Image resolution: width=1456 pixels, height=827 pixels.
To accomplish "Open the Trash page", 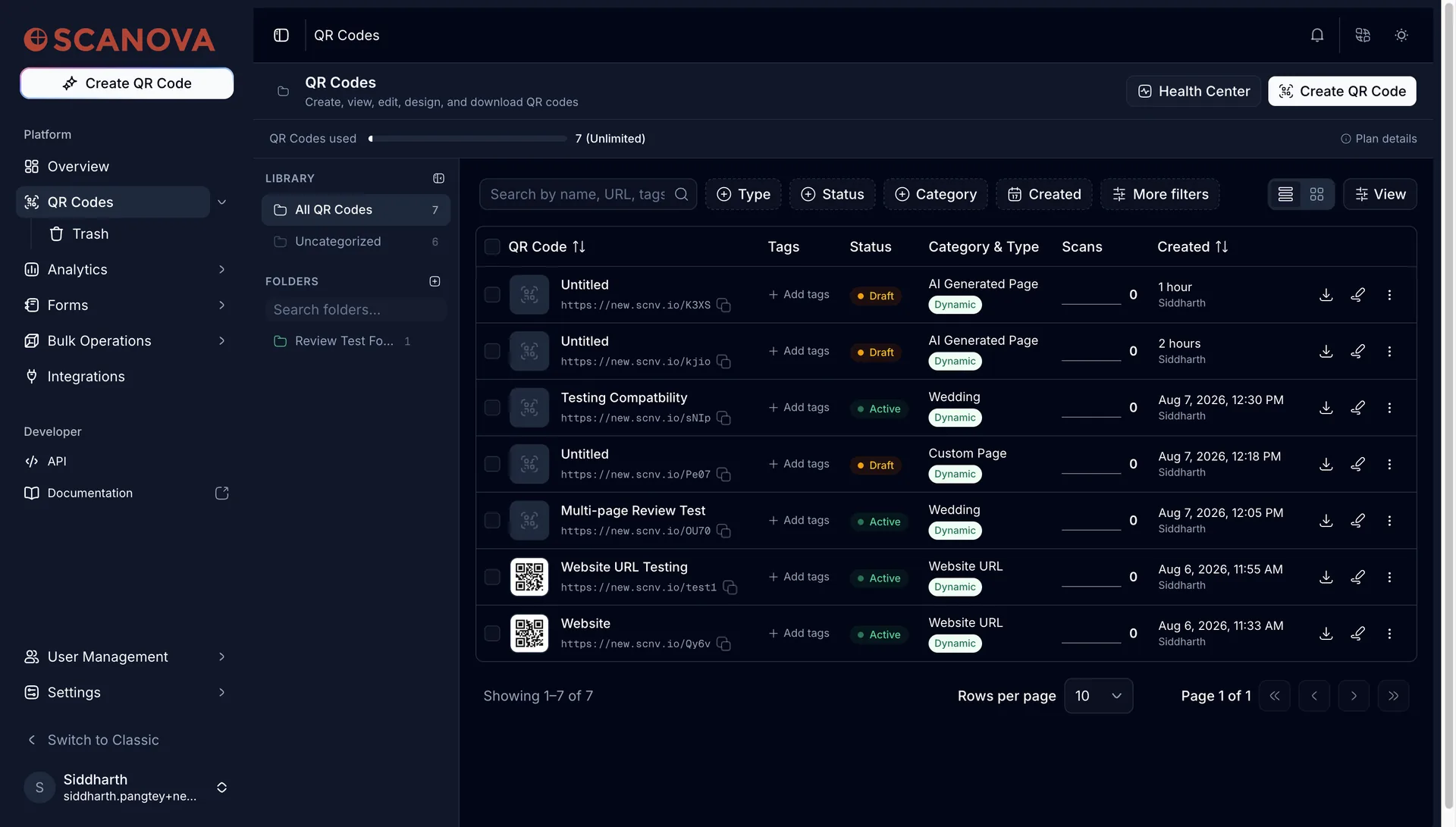I will [x=90, y=234].
